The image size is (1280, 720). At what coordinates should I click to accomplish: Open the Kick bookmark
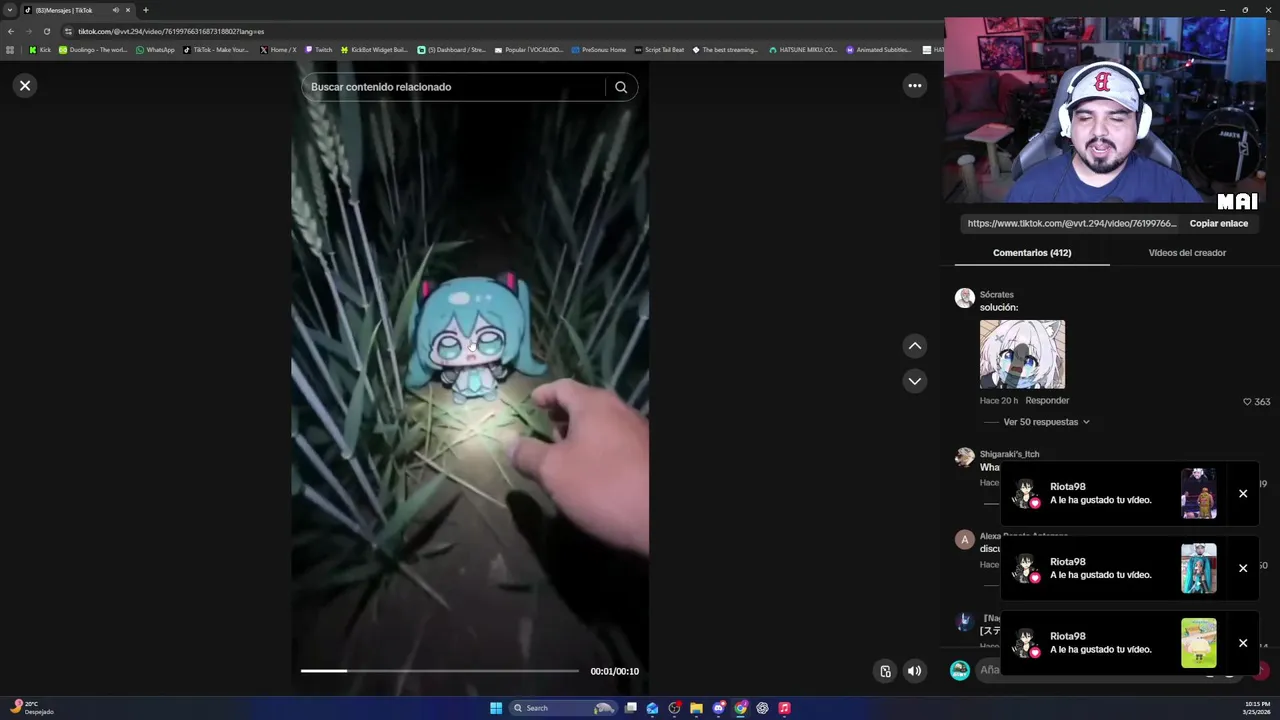coord(40,50)
